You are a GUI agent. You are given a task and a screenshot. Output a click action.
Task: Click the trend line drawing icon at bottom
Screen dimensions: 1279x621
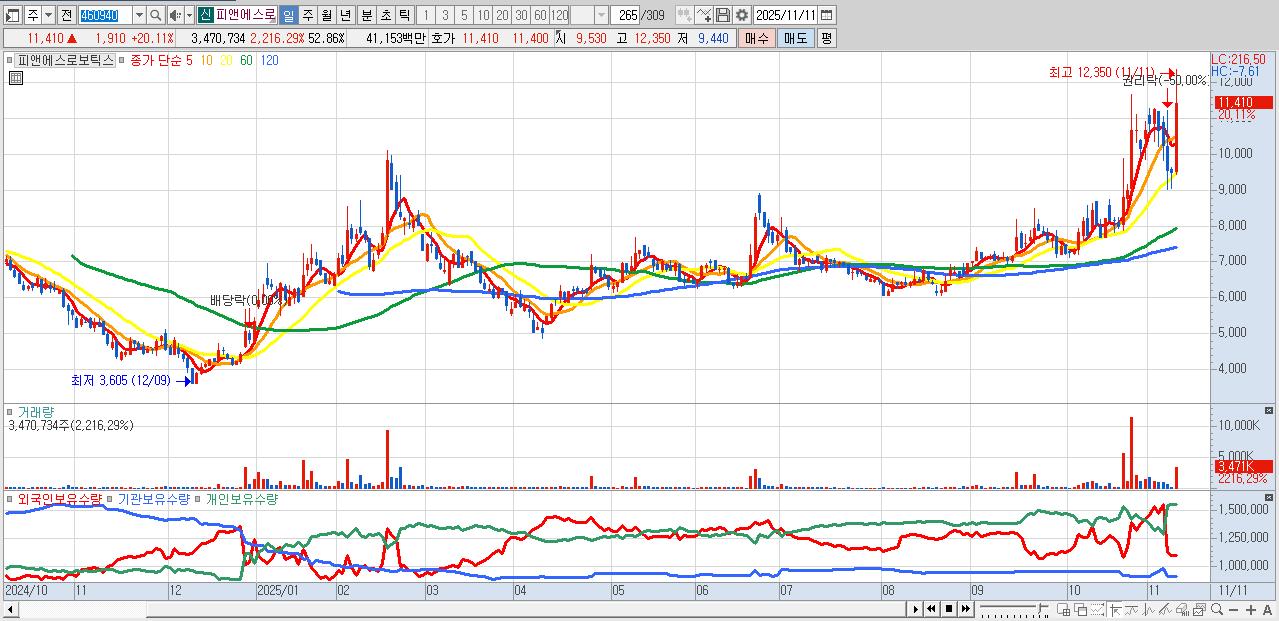point(1165,610)
